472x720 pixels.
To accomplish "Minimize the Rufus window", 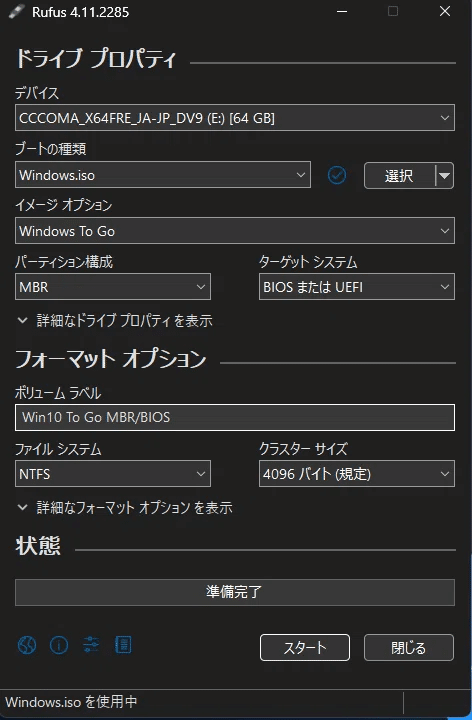I will pos(342,11).
